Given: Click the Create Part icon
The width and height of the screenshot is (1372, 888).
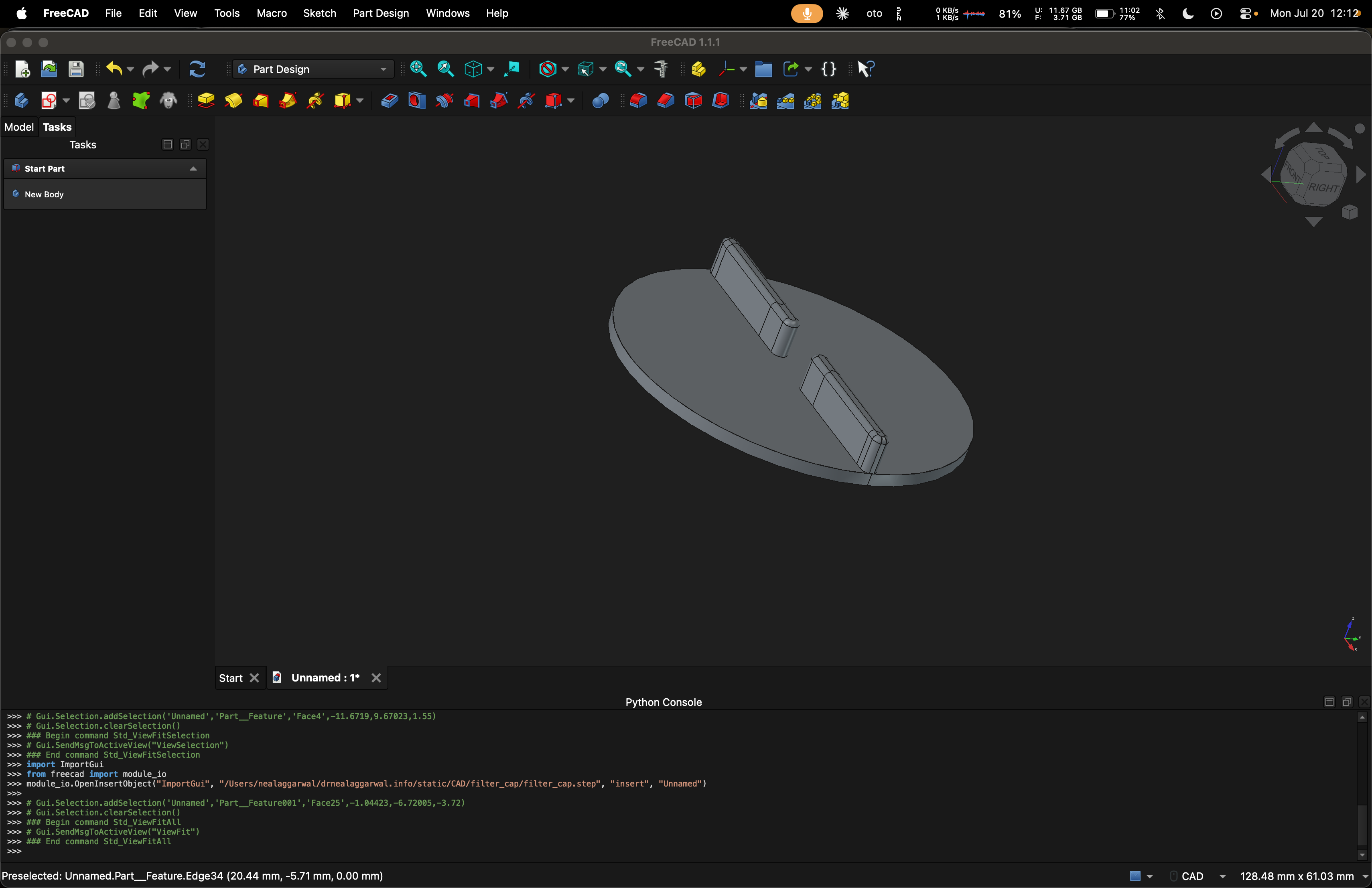Looking at the screenshot, I should 699,69.
